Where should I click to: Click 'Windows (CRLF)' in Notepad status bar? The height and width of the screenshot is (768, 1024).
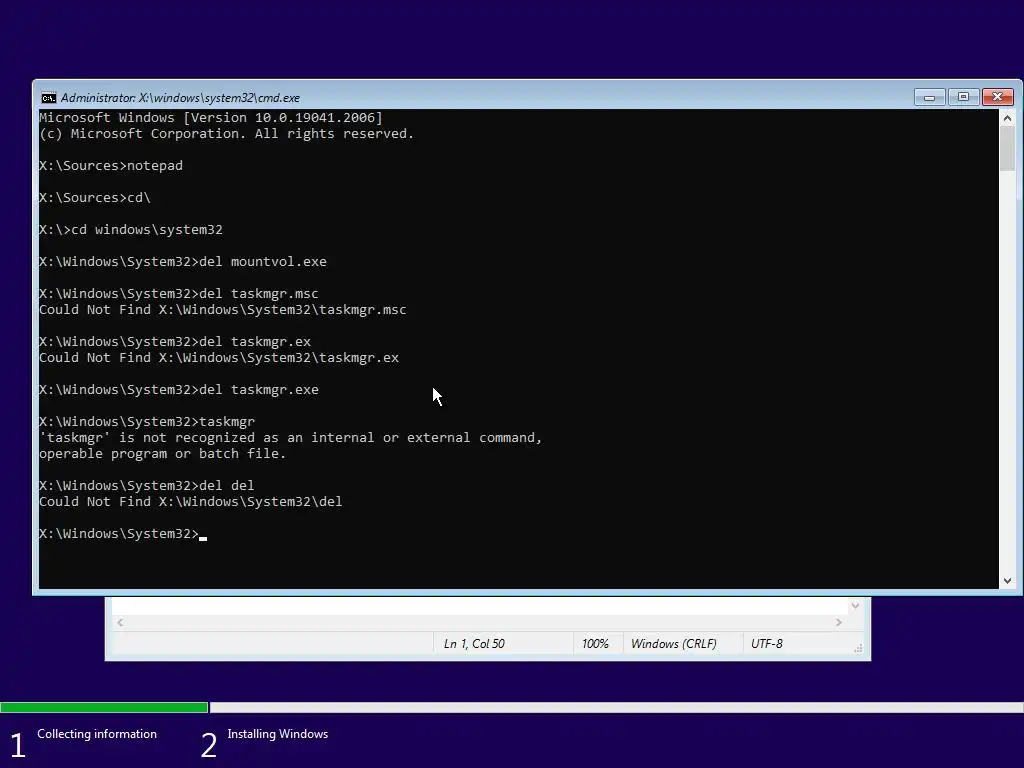673,644
